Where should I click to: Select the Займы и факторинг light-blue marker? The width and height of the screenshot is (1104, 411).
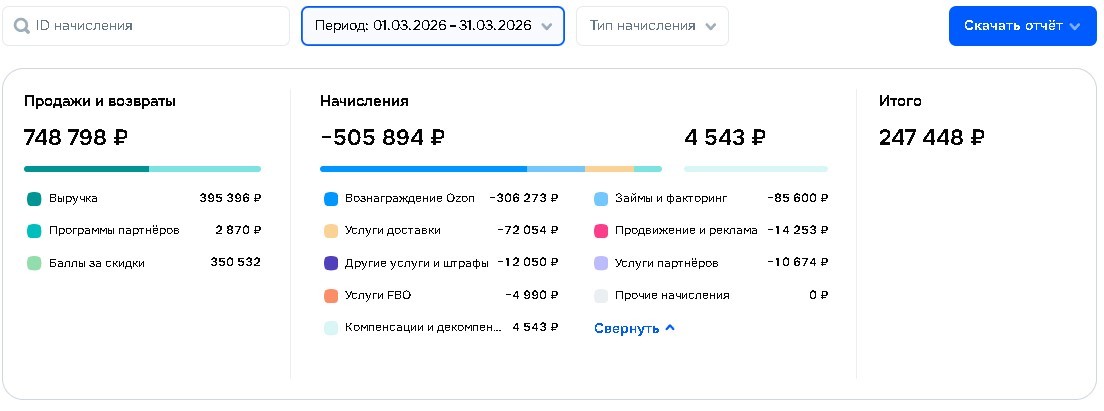point(601,199)
